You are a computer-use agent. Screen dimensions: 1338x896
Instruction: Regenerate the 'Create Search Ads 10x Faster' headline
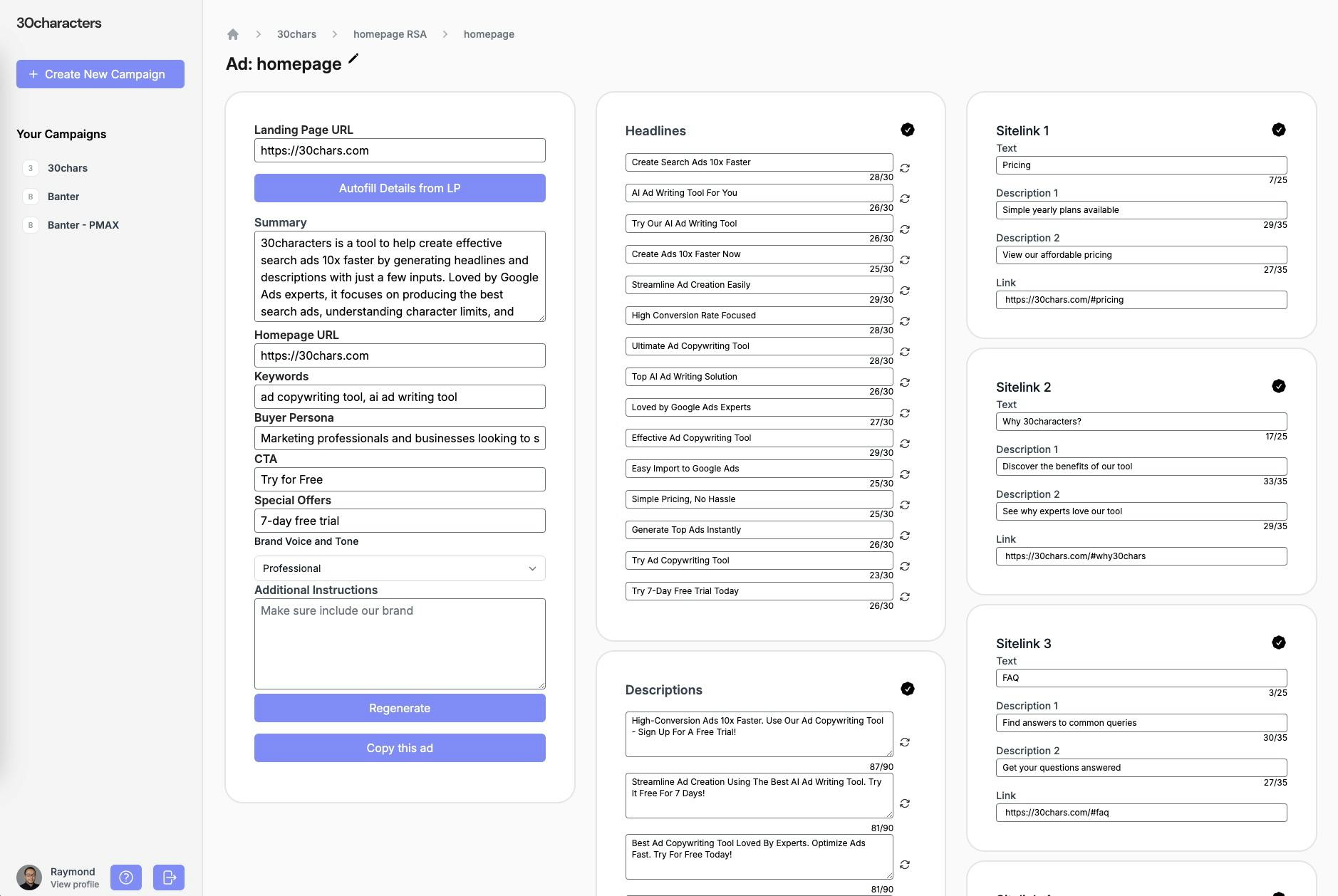pos(905,168)
